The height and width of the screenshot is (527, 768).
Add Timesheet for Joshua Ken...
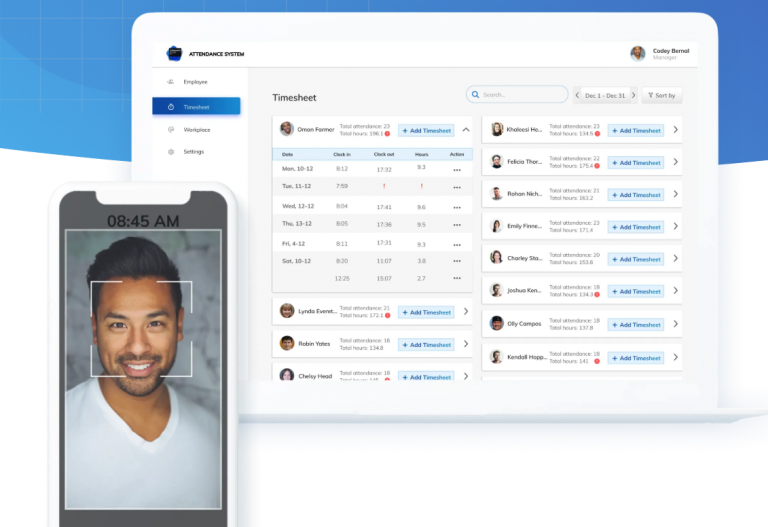click(636, 291)
